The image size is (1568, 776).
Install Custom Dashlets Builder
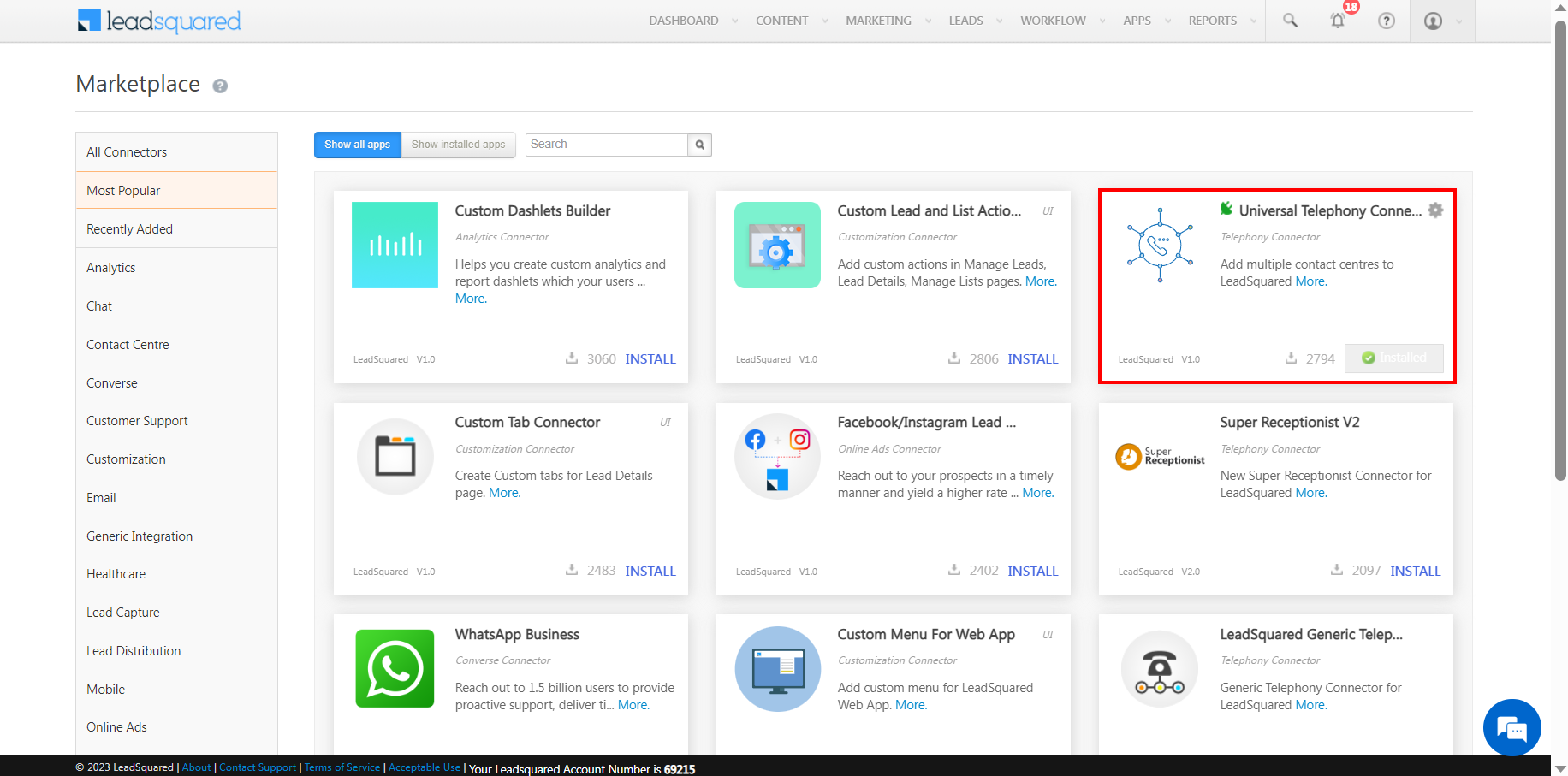(x=650, y=359)
